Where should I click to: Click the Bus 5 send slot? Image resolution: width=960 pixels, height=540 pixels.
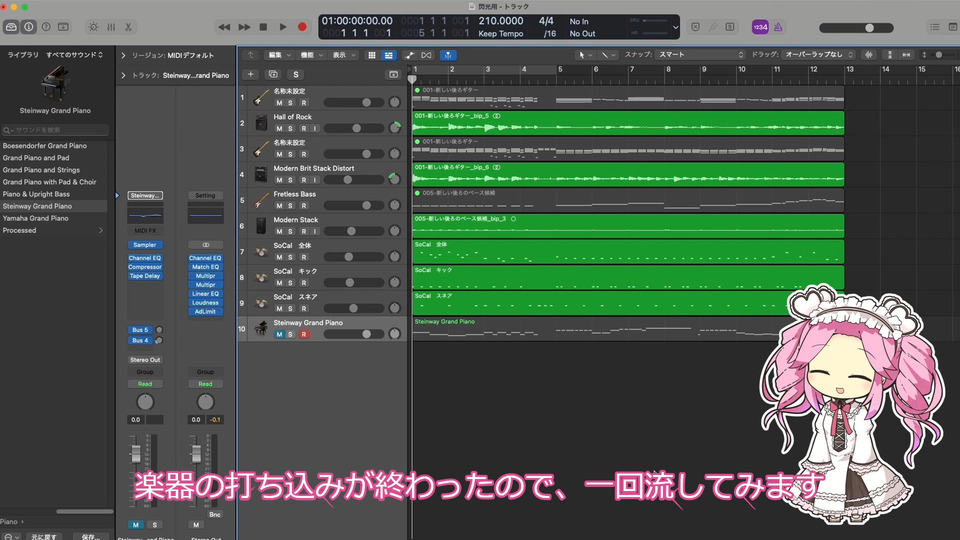click(x=140, y=330)
